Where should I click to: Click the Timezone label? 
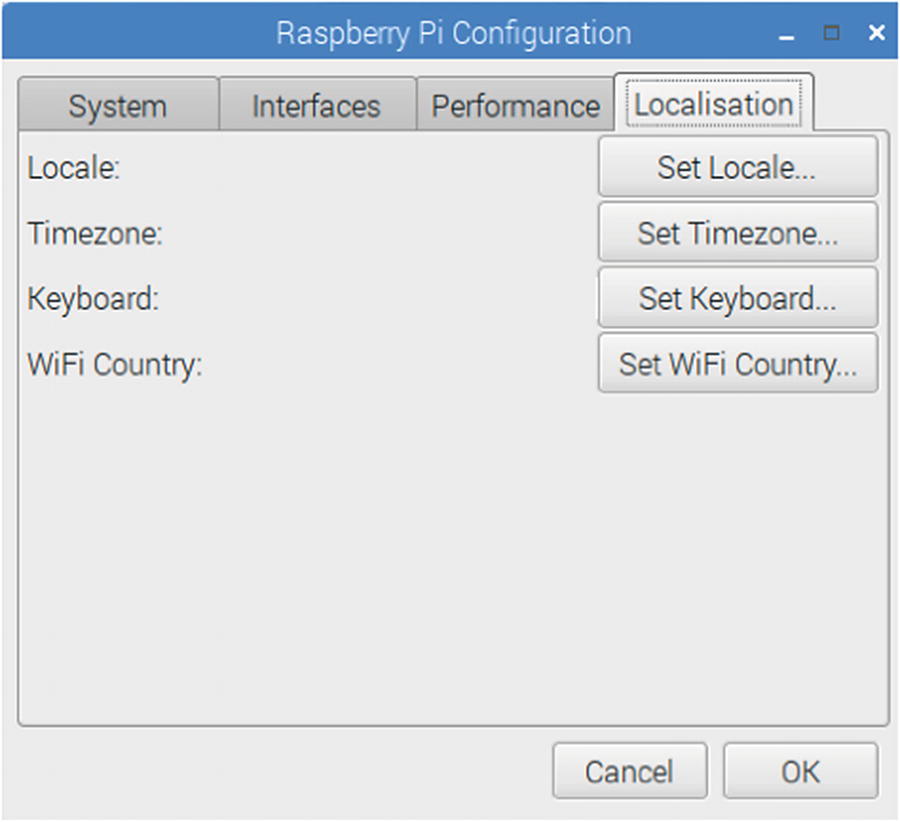[95, 233]
